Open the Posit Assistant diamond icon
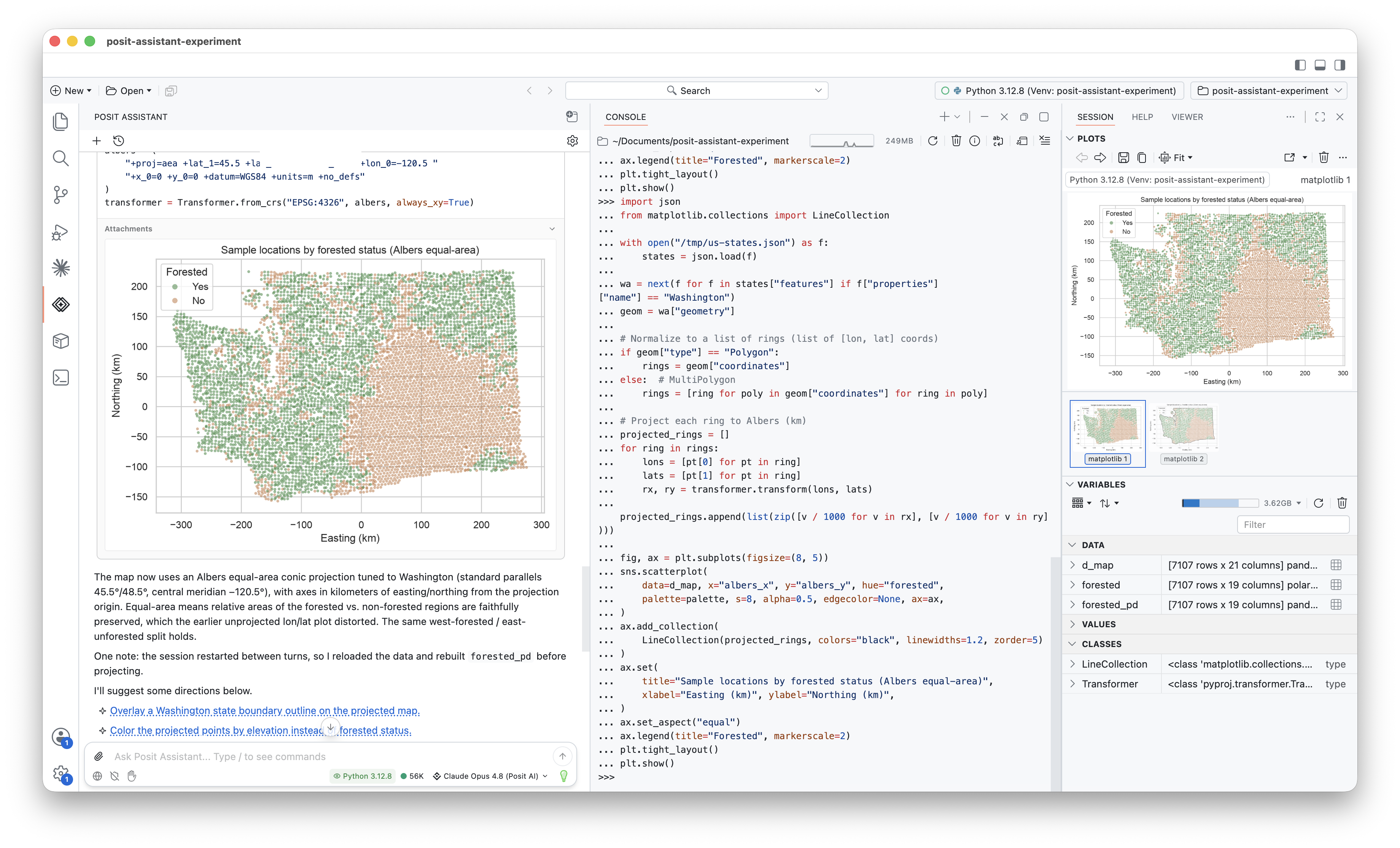Viewport: 1400px width, 848px height. click(x=61, y=304)
